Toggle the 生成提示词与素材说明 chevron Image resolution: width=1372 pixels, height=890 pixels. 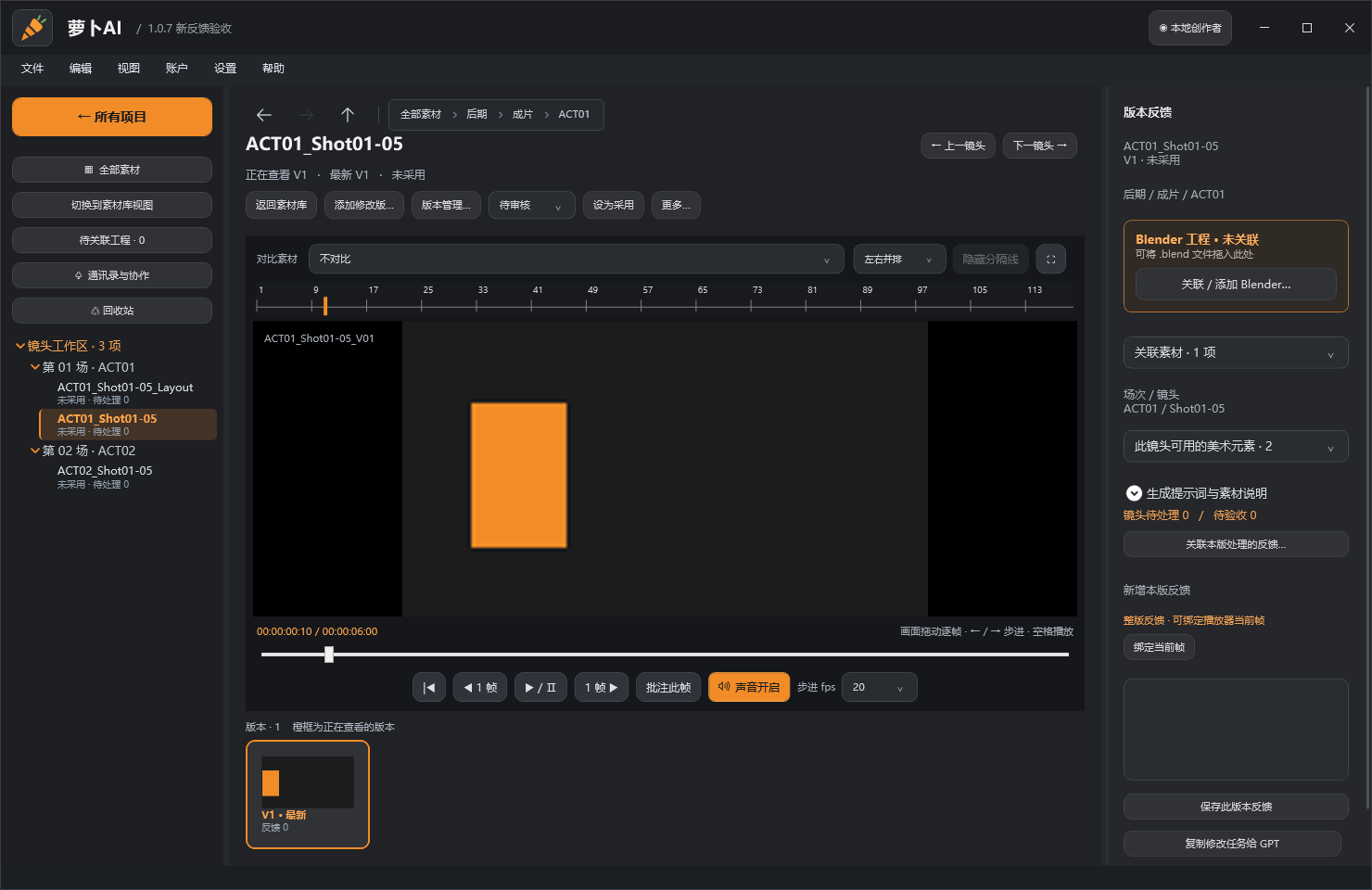(x=1134, y=493)
